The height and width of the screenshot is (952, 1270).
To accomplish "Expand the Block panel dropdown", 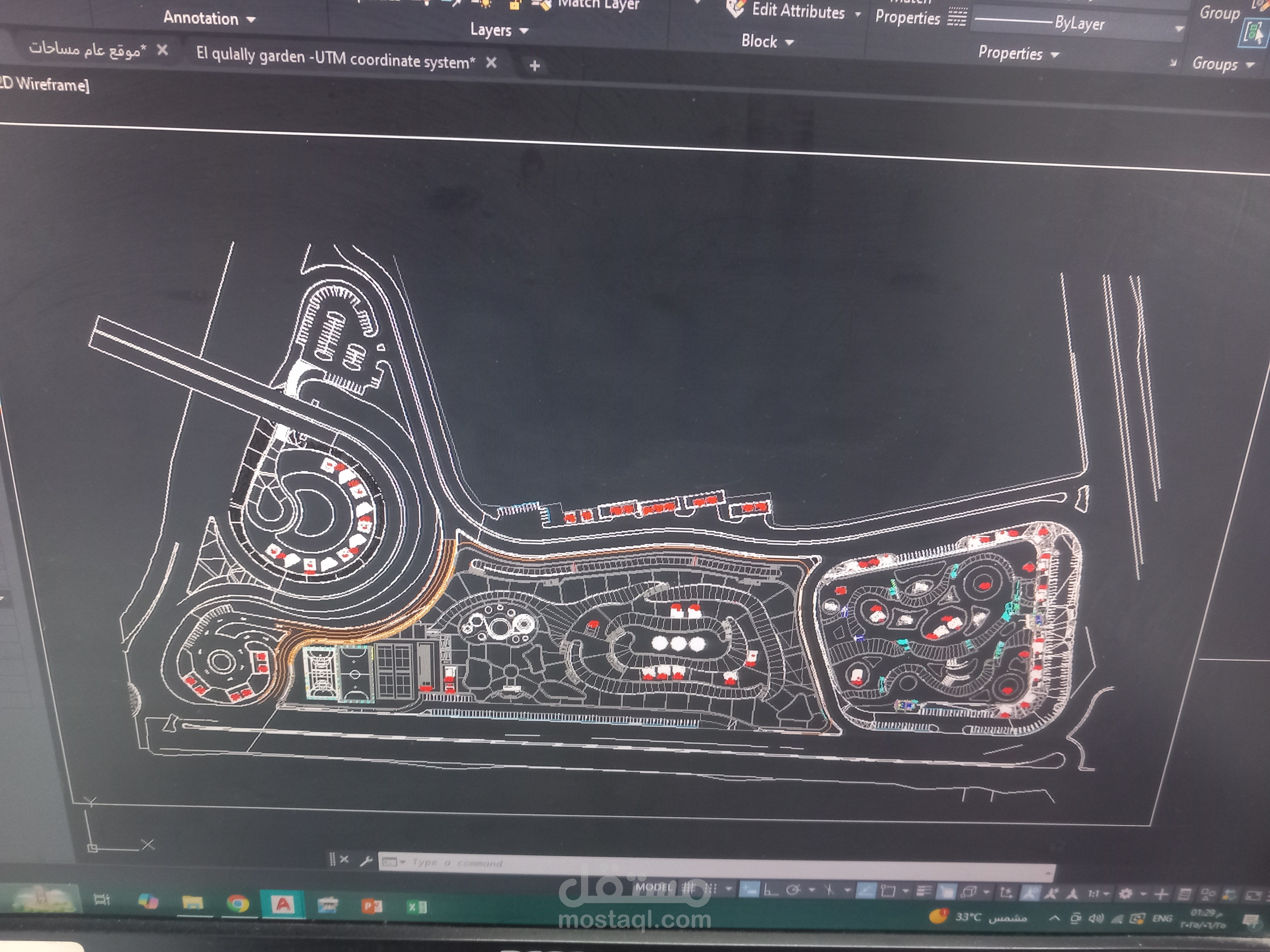I will pos(789,42).
